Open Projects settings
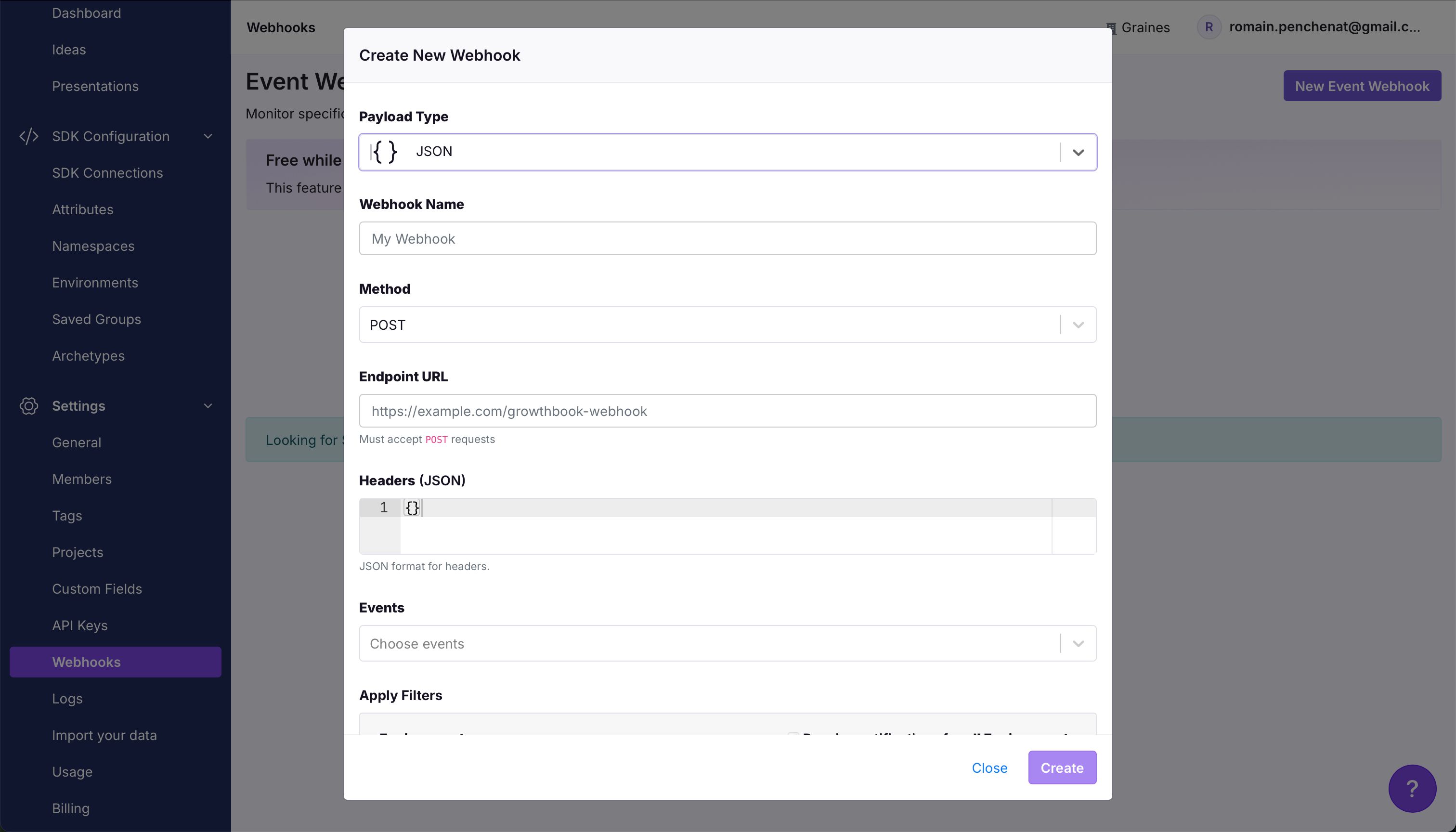Image resolution: width=1456 pixels, height=832 pixels. [78, 553]
